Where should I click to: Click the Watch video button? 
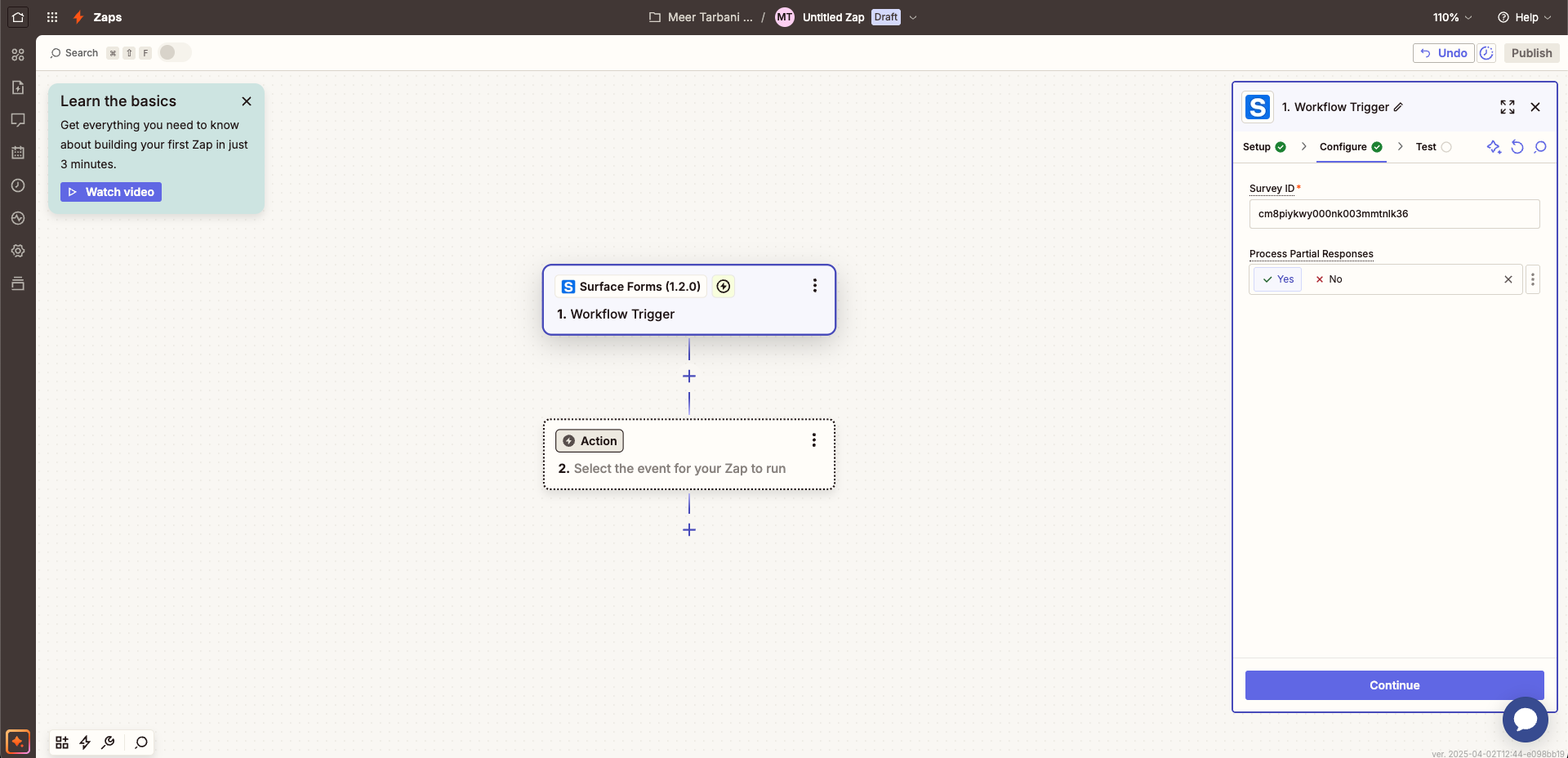(111, 192)
